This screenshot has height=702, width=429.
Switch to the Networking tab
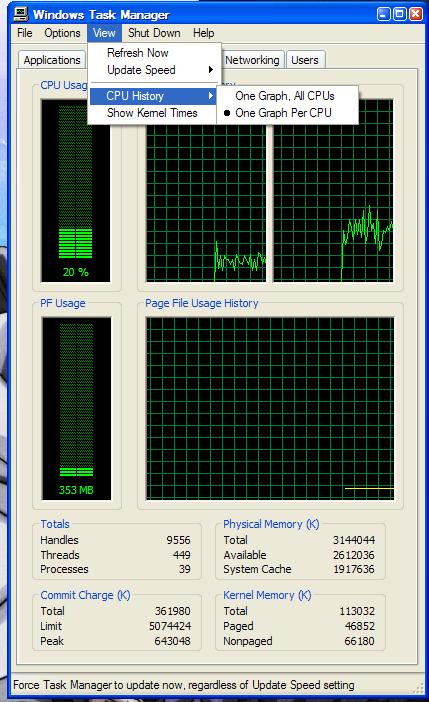click(252, 60)
